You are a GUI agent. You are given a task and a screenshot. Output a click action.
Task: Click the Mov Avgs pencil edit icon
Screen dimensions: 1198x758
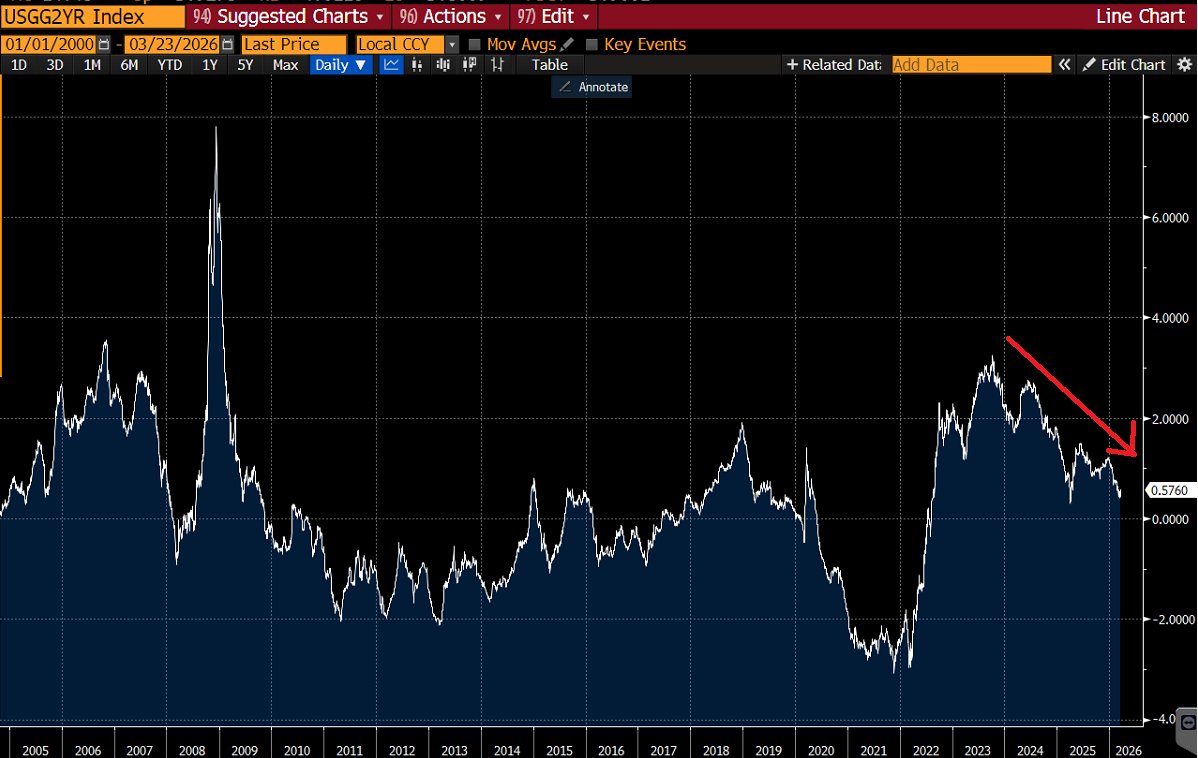point(567,44)
